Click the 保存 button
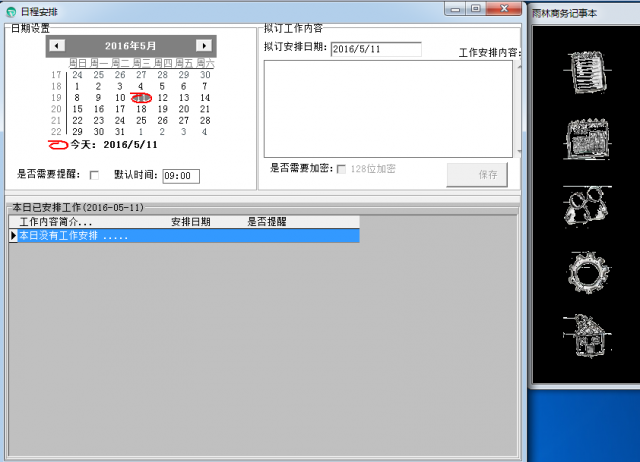640x462 pixels. point(477,175)
